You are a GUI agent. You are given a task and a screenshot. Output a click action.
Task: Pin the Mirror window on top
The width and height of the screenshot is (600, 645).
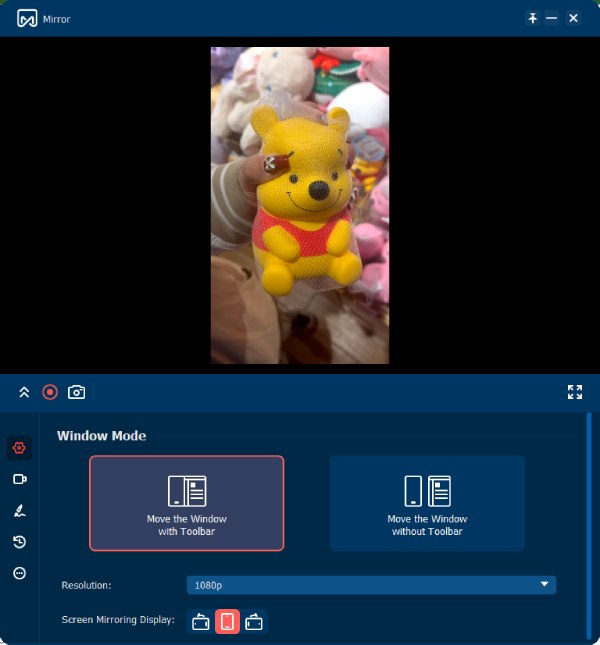tap(533, 18)
